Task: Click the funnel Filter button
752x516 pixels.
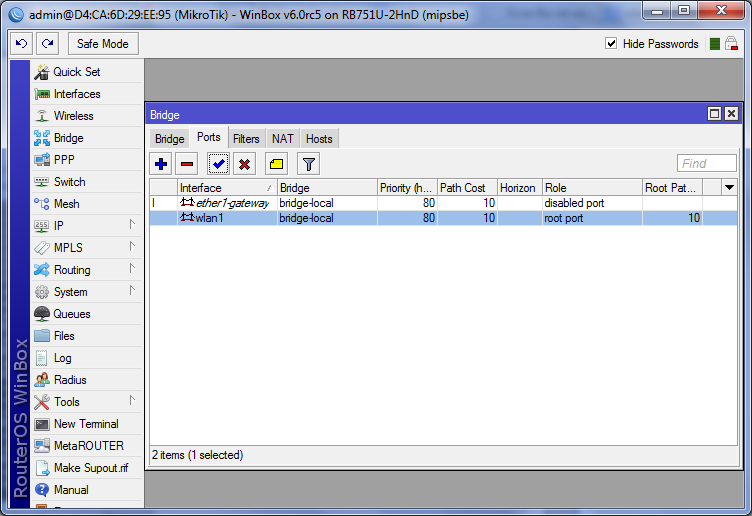Action: 308,164
